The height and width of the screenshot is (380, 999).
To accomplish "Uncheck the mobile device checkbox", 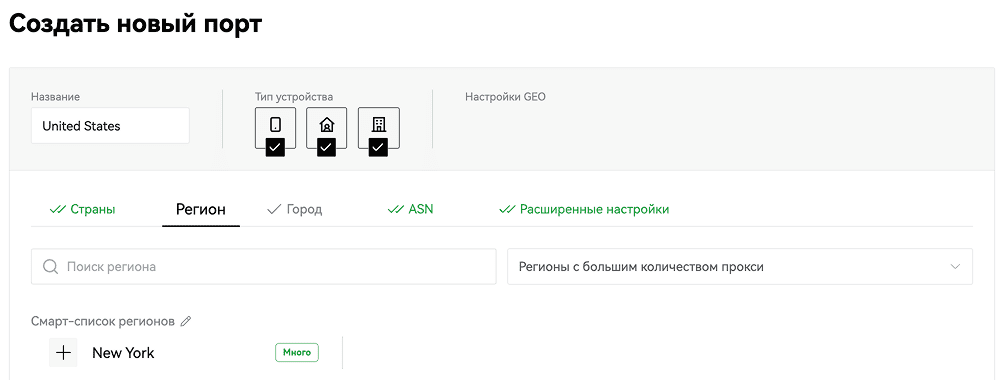I will tap(275, 147).
